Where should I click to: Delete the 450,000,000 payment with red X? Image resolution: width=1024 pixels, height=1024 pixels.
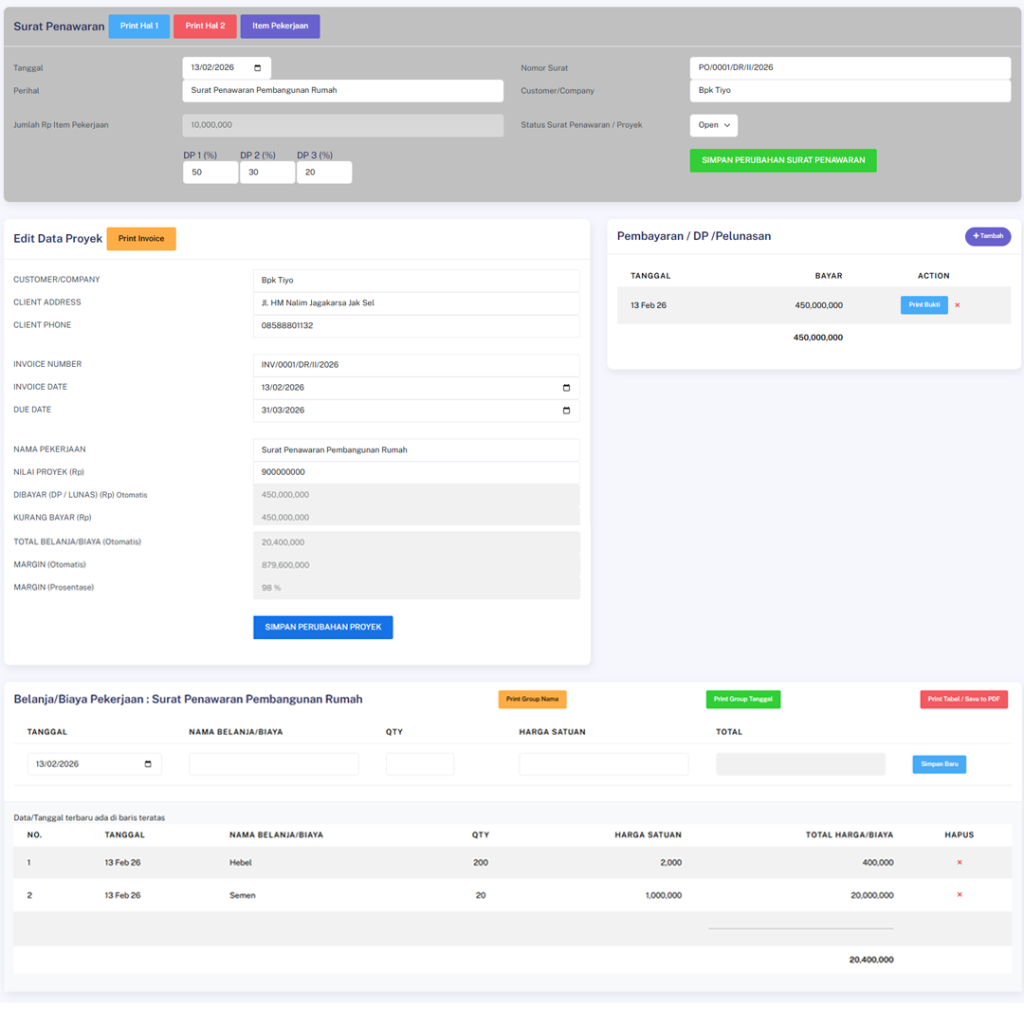tap(957, 305)
